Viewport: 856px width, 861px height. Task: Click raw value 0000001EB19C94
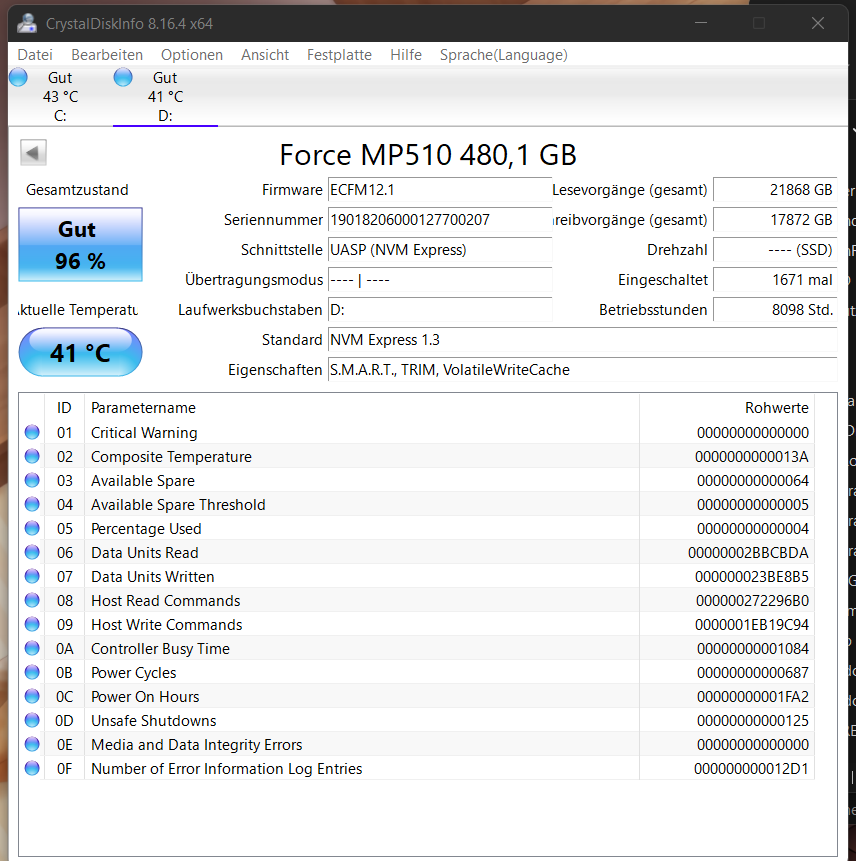pyautogui.click(x=752, y=625)
